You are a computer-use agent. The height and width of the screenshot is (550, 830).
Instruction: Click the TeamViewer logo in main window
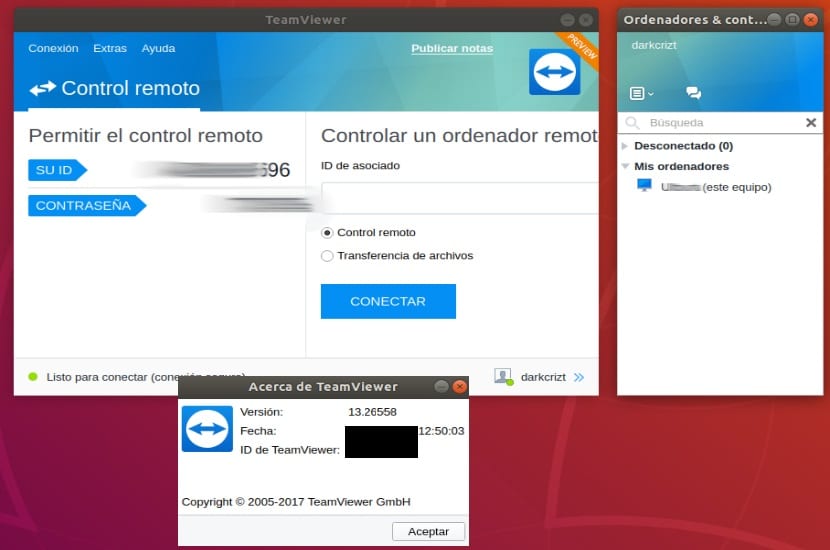554,72
